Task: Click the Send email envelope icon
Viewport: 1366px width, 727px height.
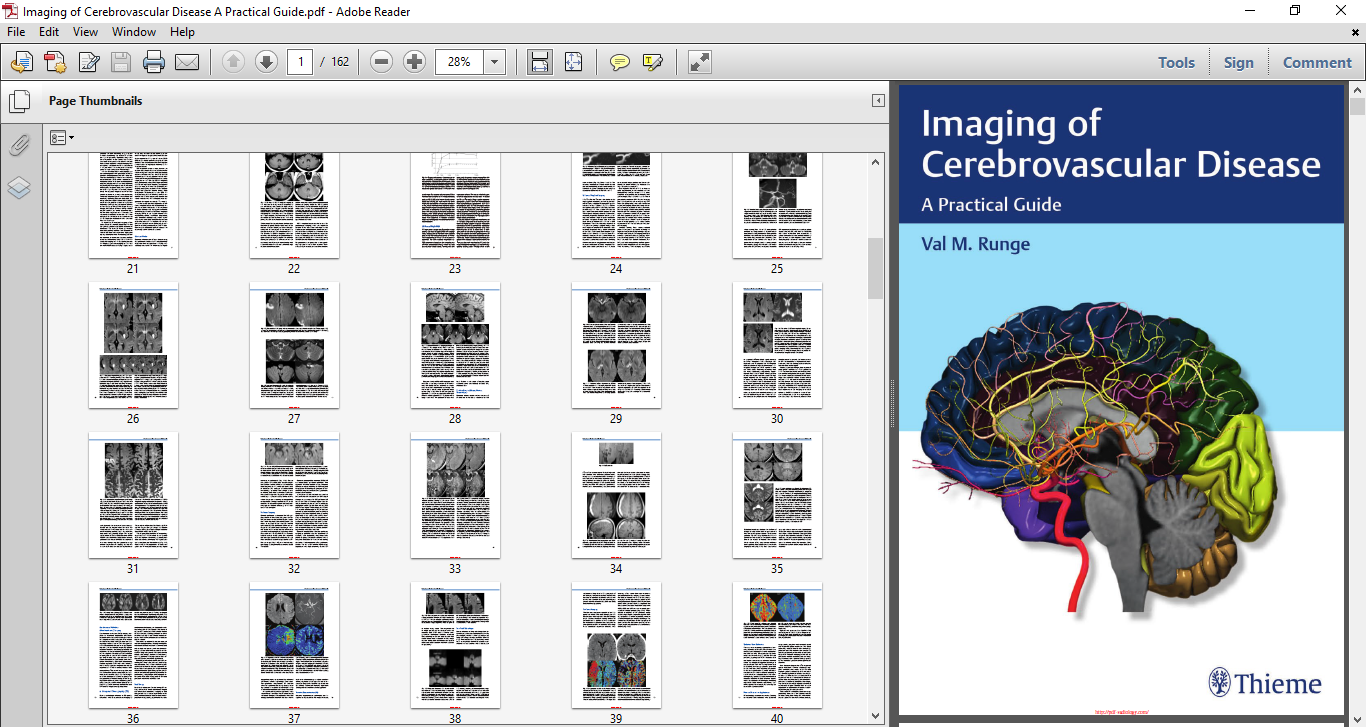Action: 187,62
